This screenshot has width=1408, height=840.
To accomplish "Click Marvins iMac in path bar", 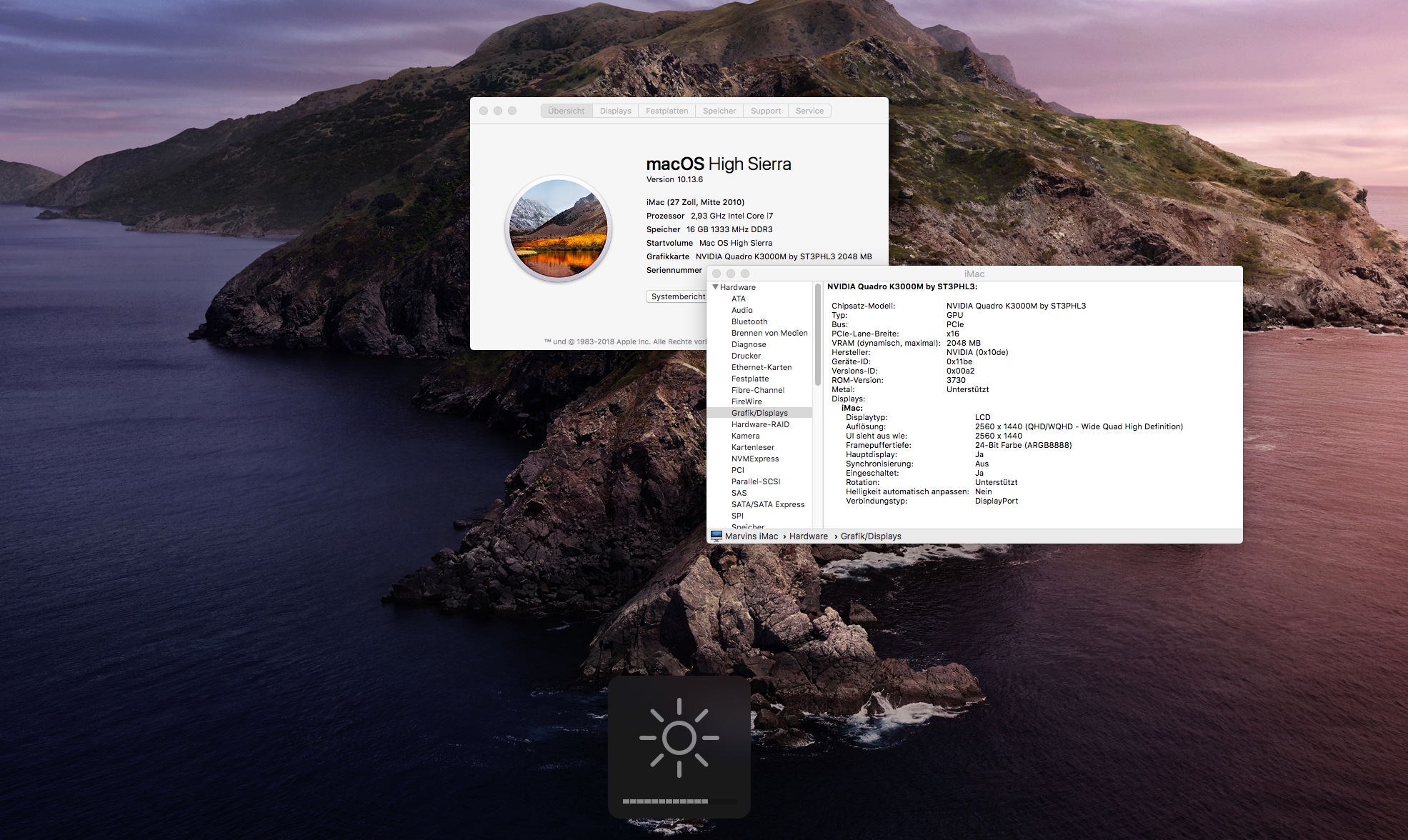I will [x=751, y=536].
